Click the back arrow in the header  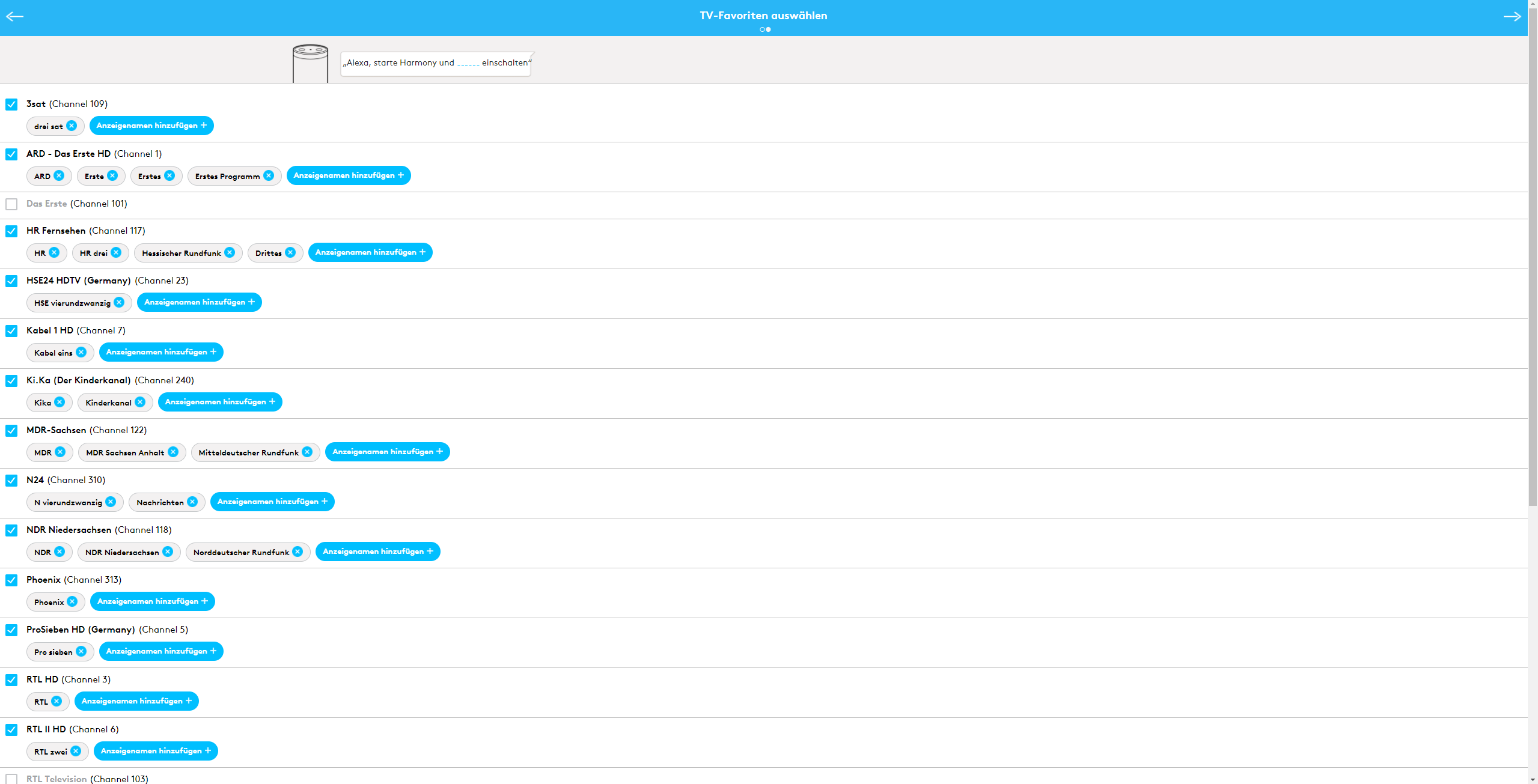tap(14, 16)
